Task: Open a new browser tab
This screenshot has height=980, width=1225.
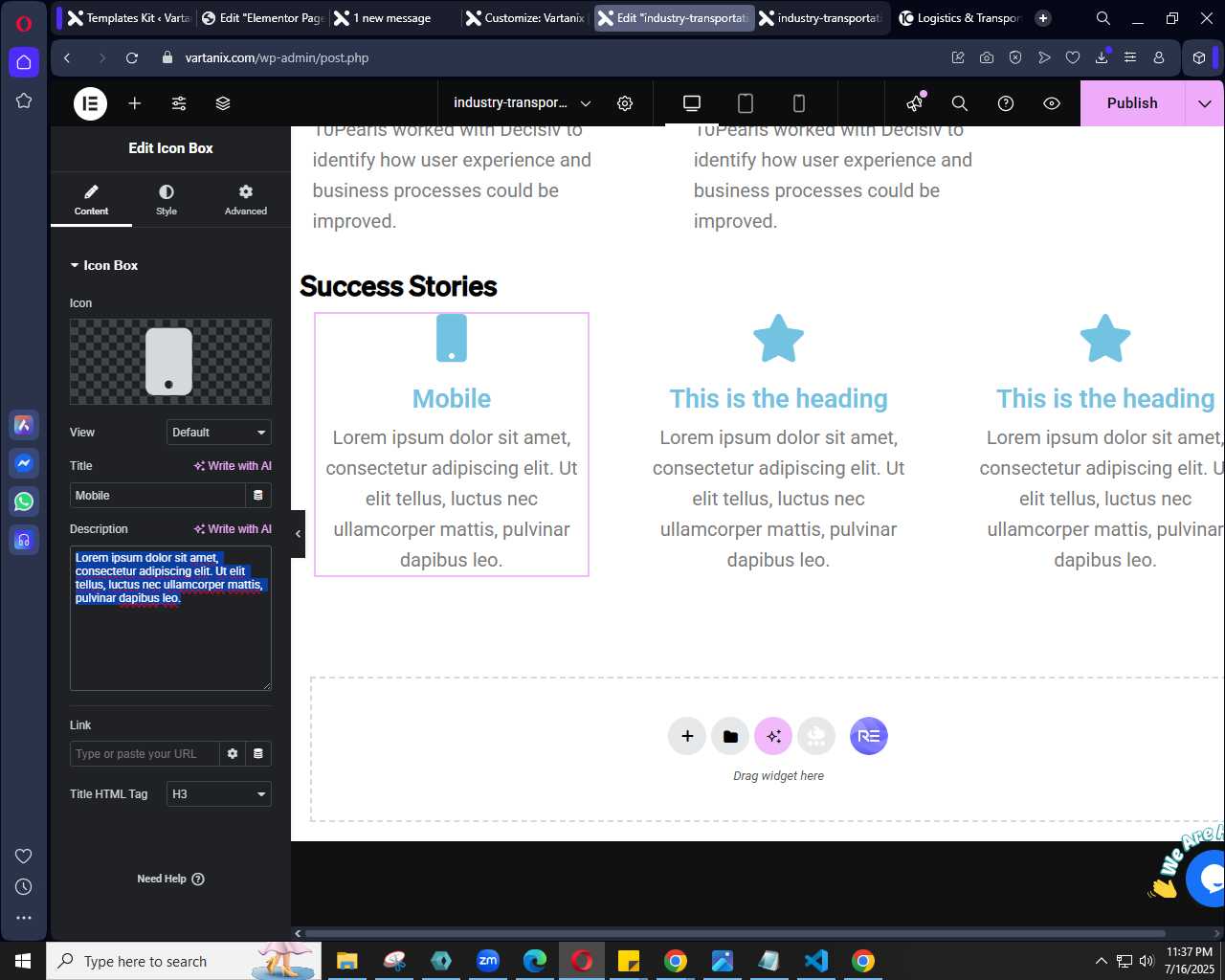Action: [x=1043, y=18]
